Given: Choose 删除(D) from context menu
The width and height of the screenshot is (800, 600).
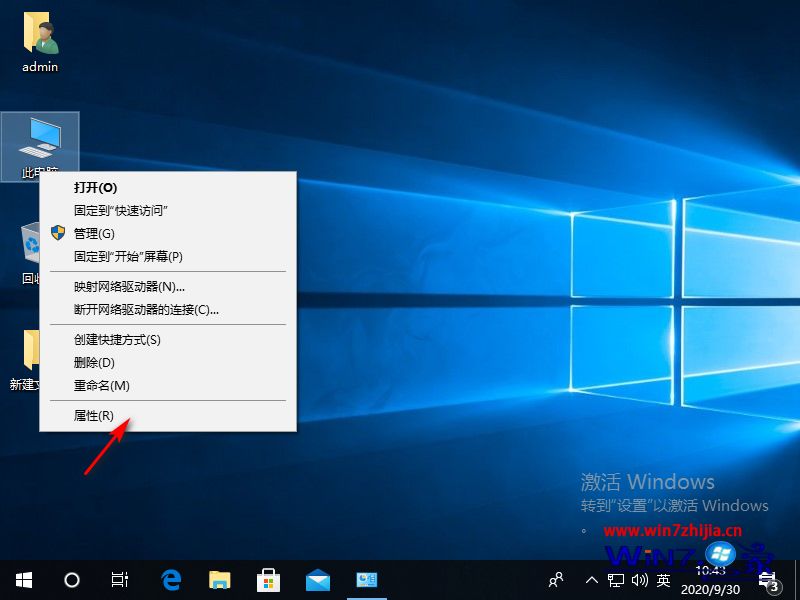Looking at the screenshot, I should pyautogui.click(x=168, y=362).
